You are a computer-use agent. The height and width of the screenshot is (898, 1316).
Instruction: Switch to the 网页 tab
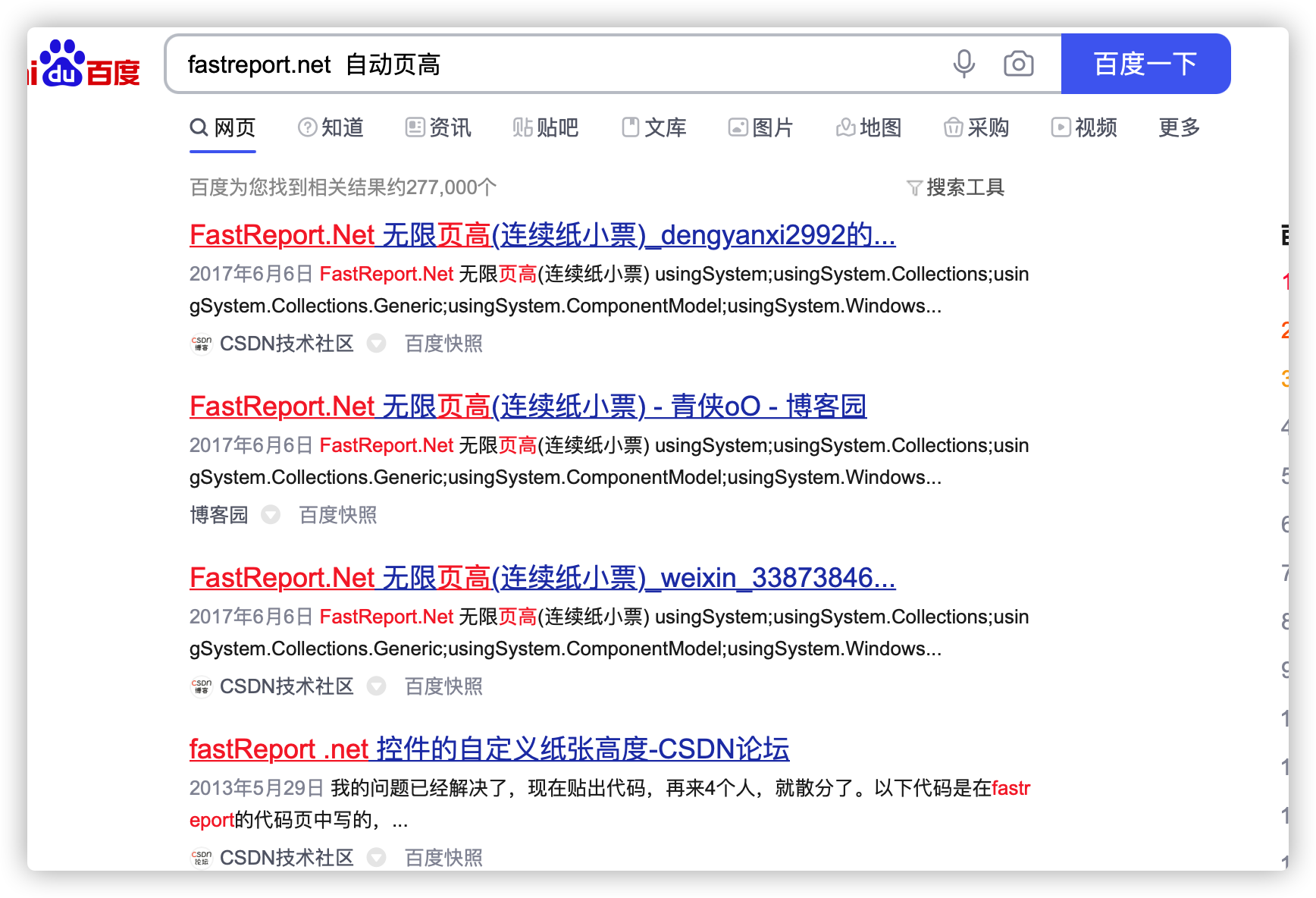(222, 127)
